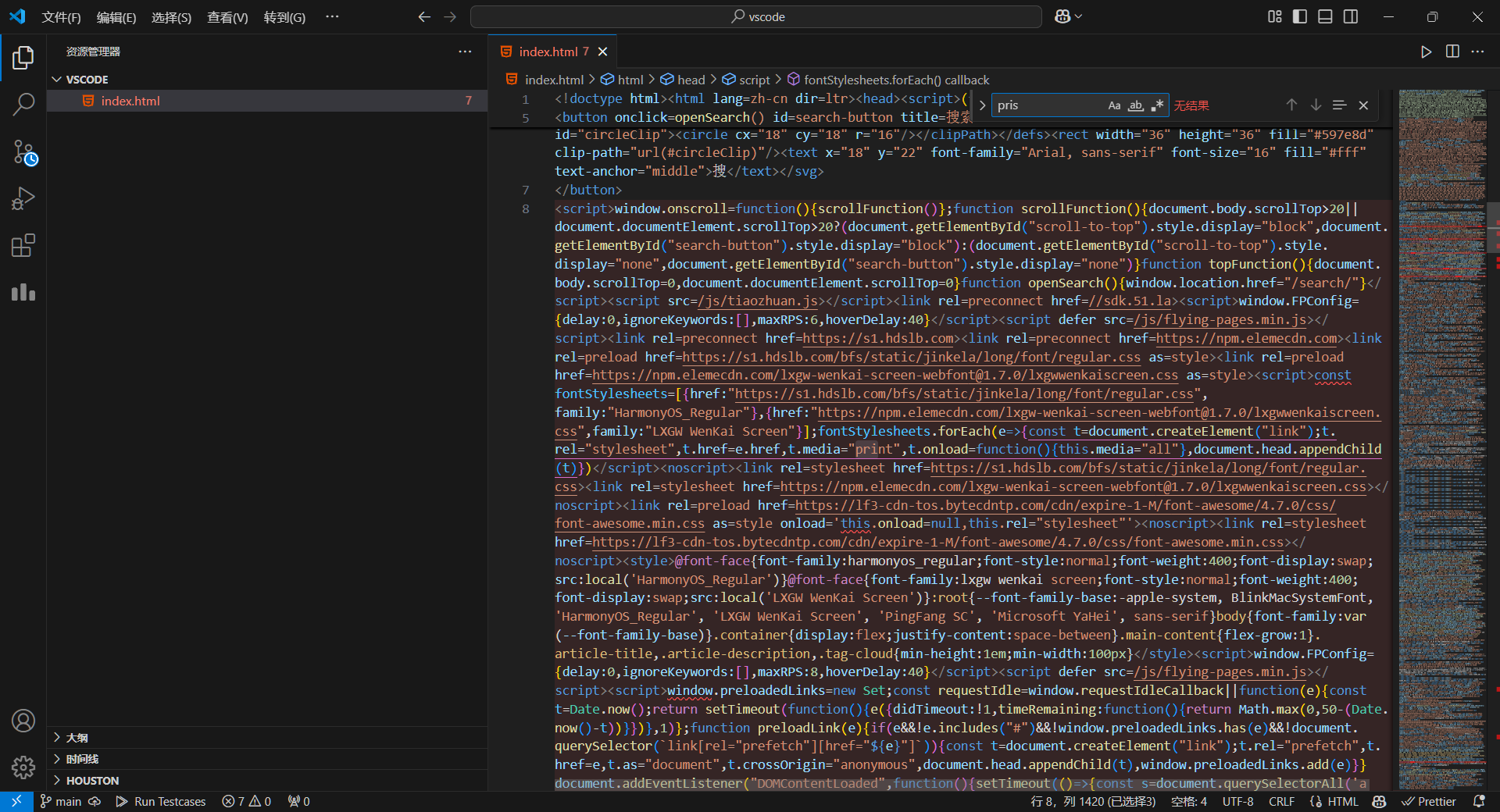
Task: Collapse the VSCODE folder section
Action: (x=267, y=80)
